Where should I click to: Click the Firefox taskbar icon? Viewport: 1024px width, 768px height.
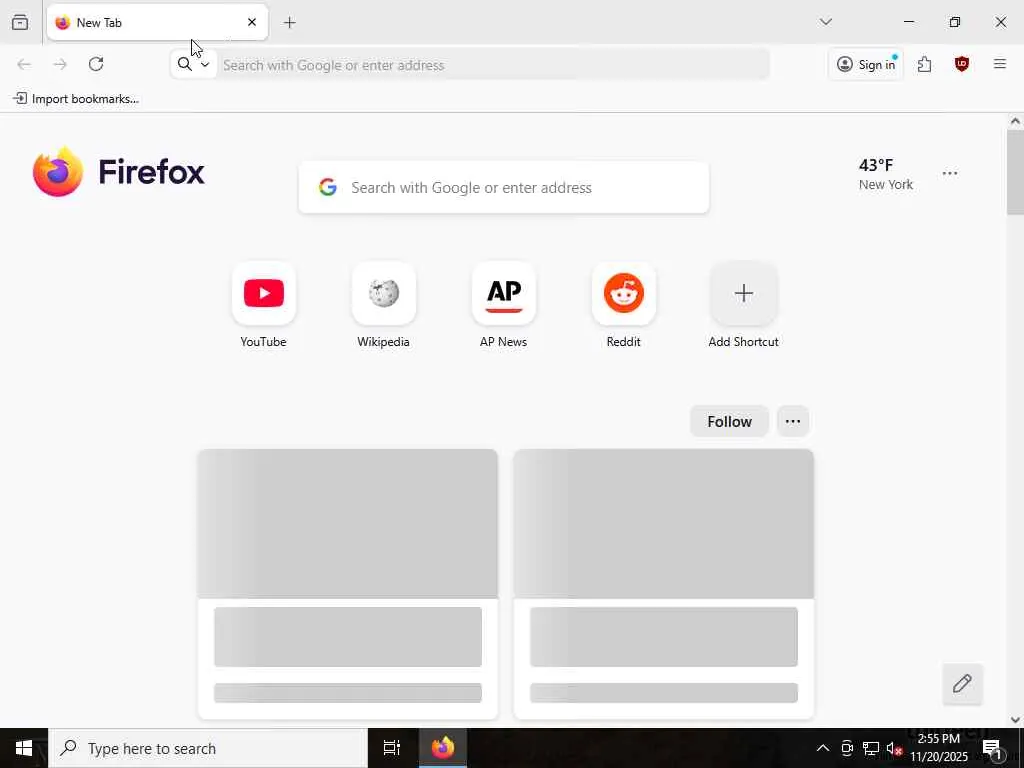tap(443, 748)
